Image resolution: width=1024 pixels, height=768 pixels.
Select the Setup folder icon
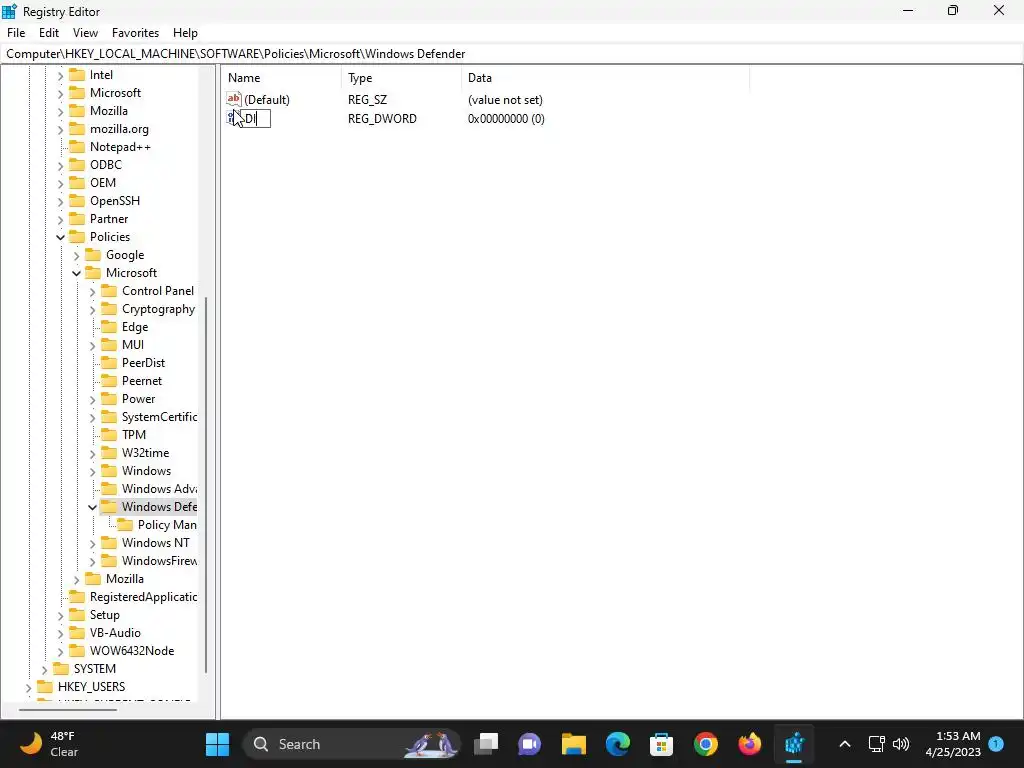tap(77, 615)
